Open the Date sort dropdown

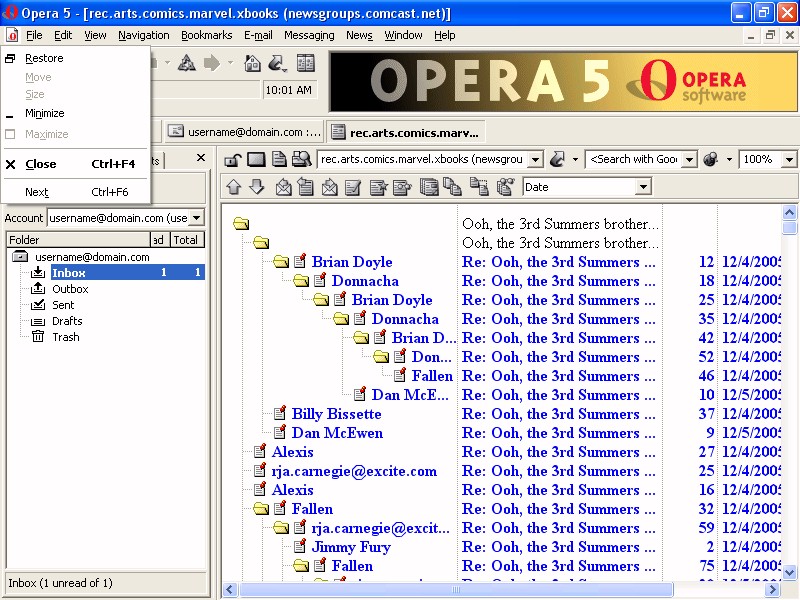(x=644, y=187)
